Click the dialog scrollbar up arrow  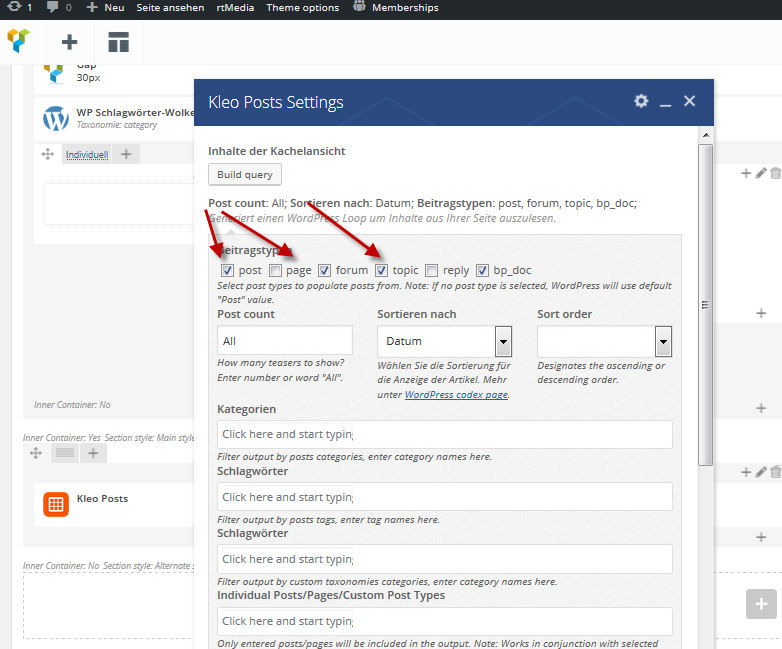tap(706, 135)
